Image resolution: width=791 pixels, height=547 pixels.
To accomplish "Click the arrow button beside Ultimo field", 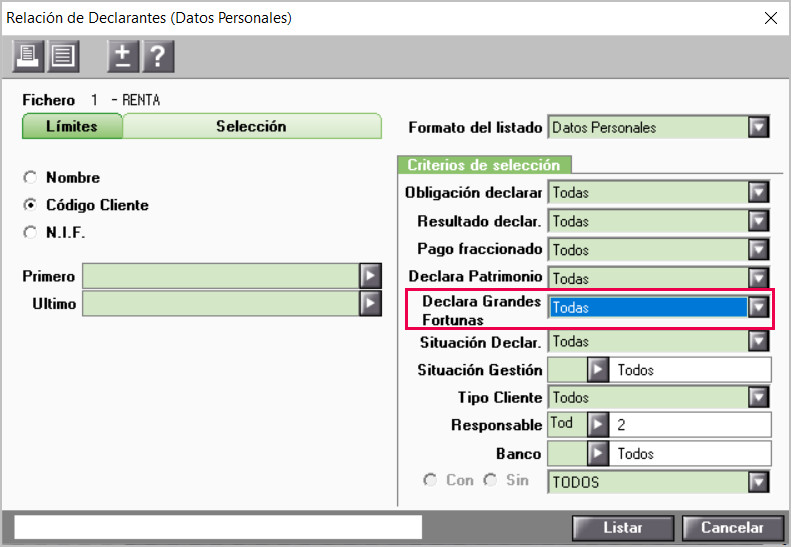I will 370,303.
